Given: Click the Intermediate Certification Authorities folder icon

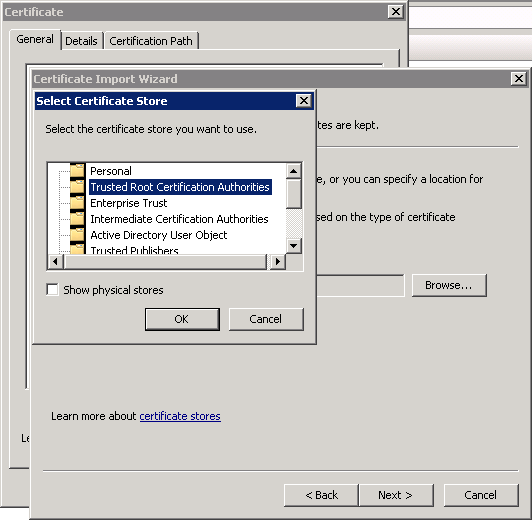Looking at the screenshot, I should coord(77,218).
